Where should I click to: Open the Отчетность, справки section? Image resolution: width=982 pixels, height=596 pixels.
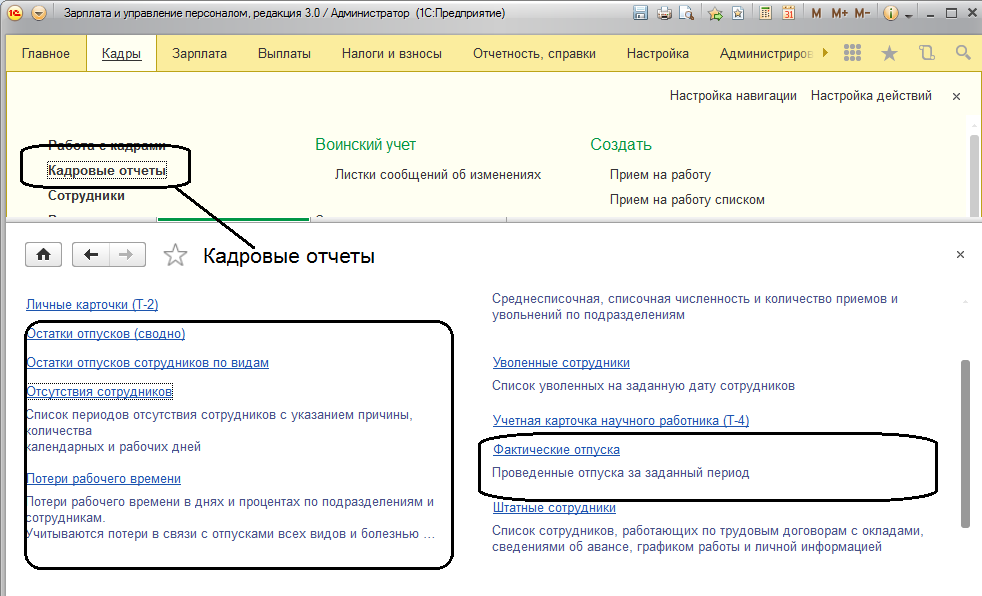click(534, 53)
